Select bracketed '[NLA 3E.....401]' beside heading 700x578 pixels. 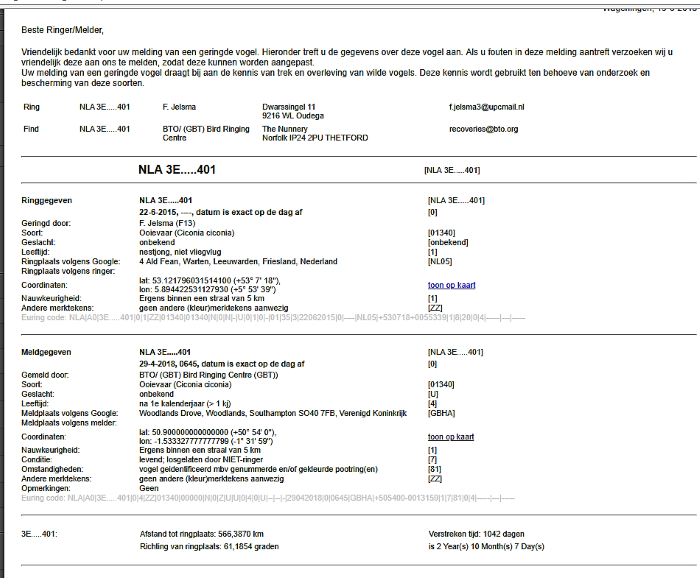pyautogui.click(x=452, y=170)
